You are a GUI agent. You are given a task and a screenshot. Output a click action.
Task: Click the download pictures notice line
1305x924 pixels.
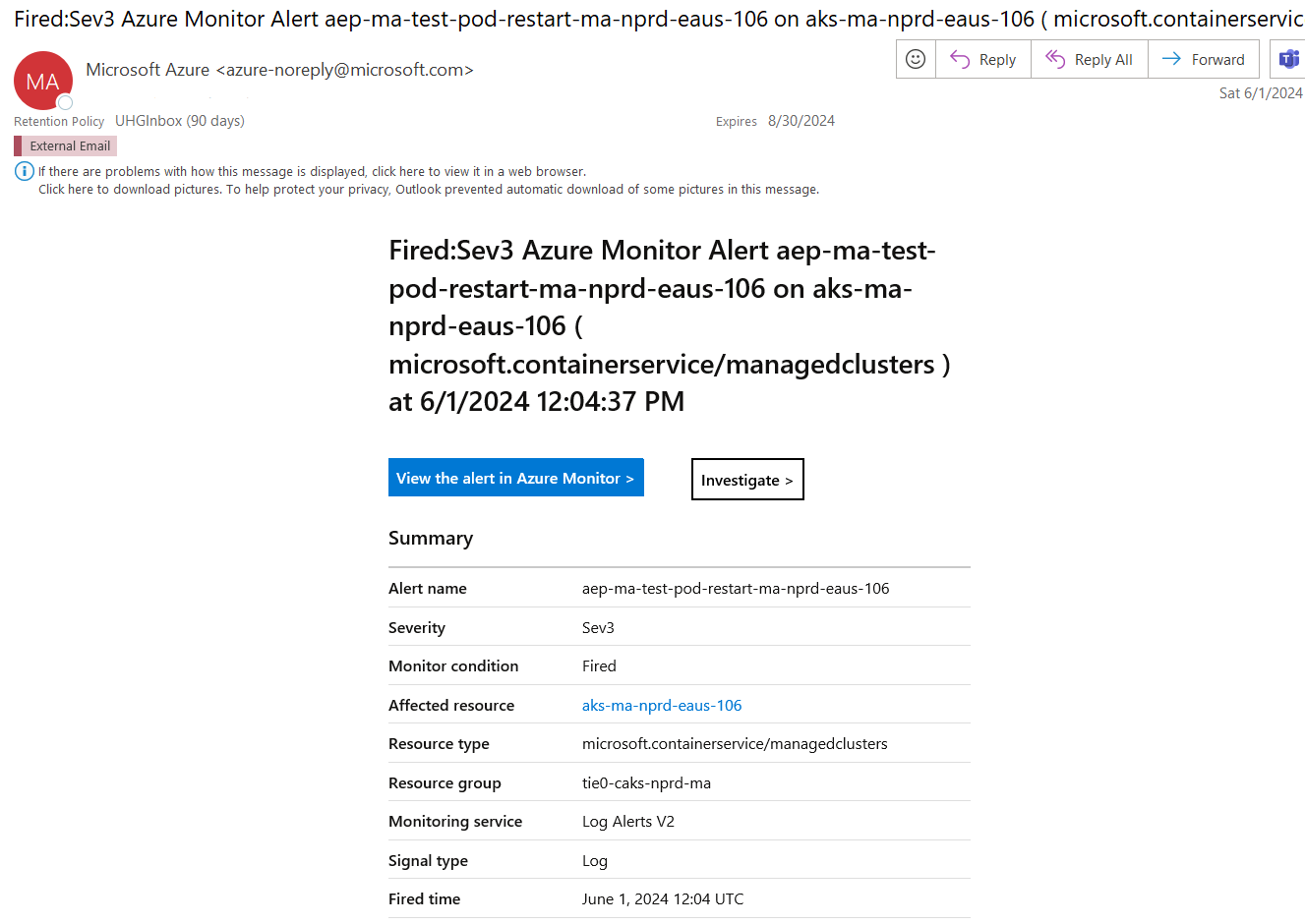tap(428, 189)
